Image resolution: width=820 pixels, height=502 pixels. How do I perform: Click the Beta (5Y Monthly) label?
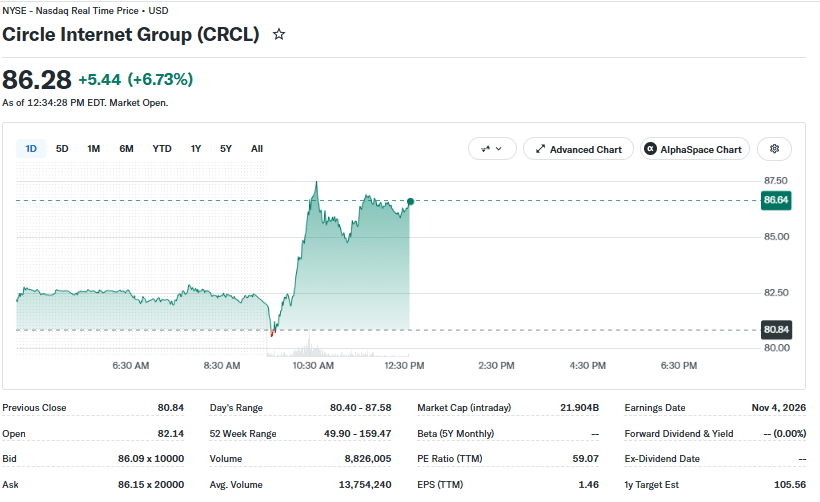click(455, 434)
